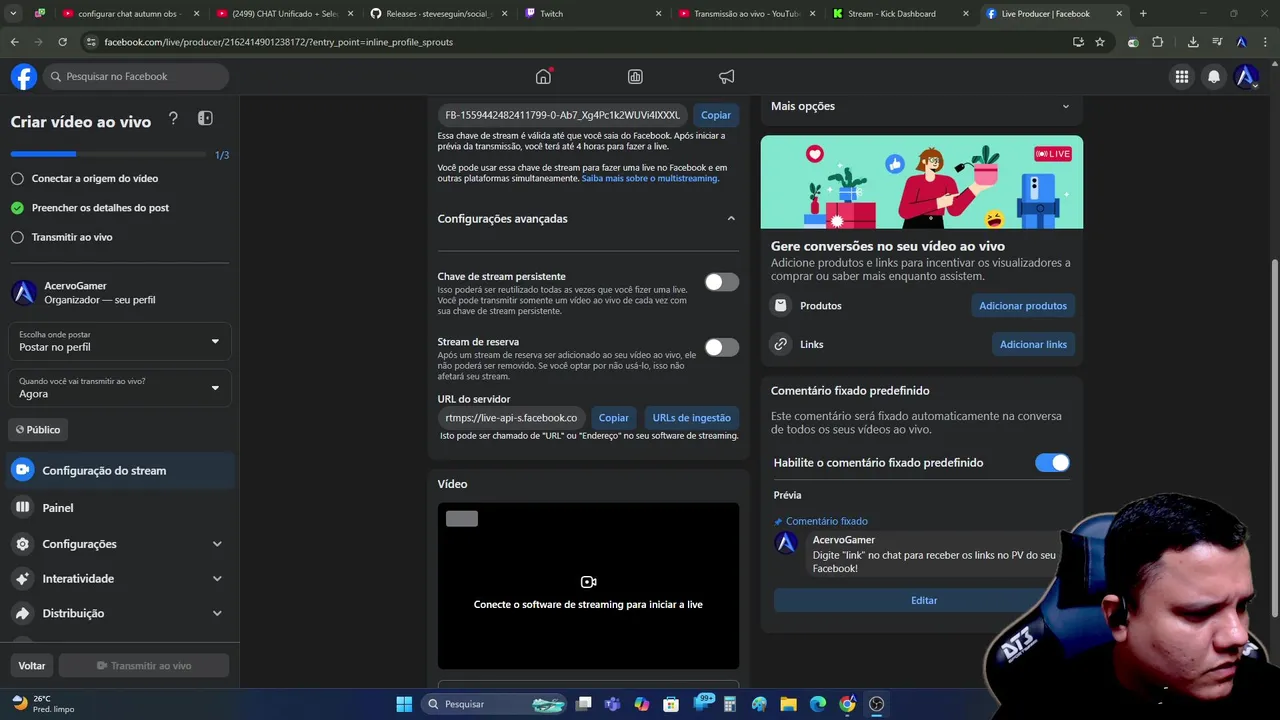Viewport: 1280px width, 720px height.
Task: Open Copilot from taskbar
Action: [x=642, y=704]
